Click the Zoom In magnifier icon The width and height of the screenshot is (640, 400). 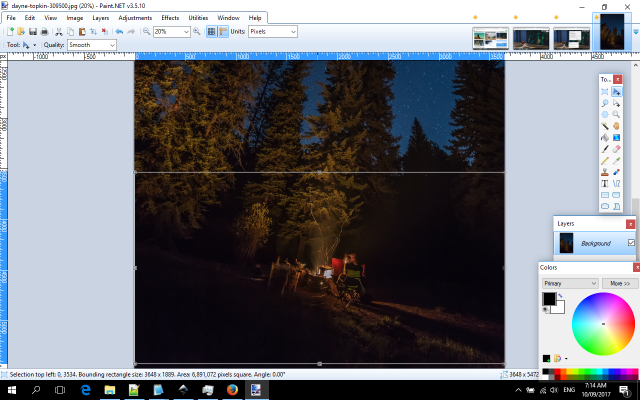[x=197, y=31]
